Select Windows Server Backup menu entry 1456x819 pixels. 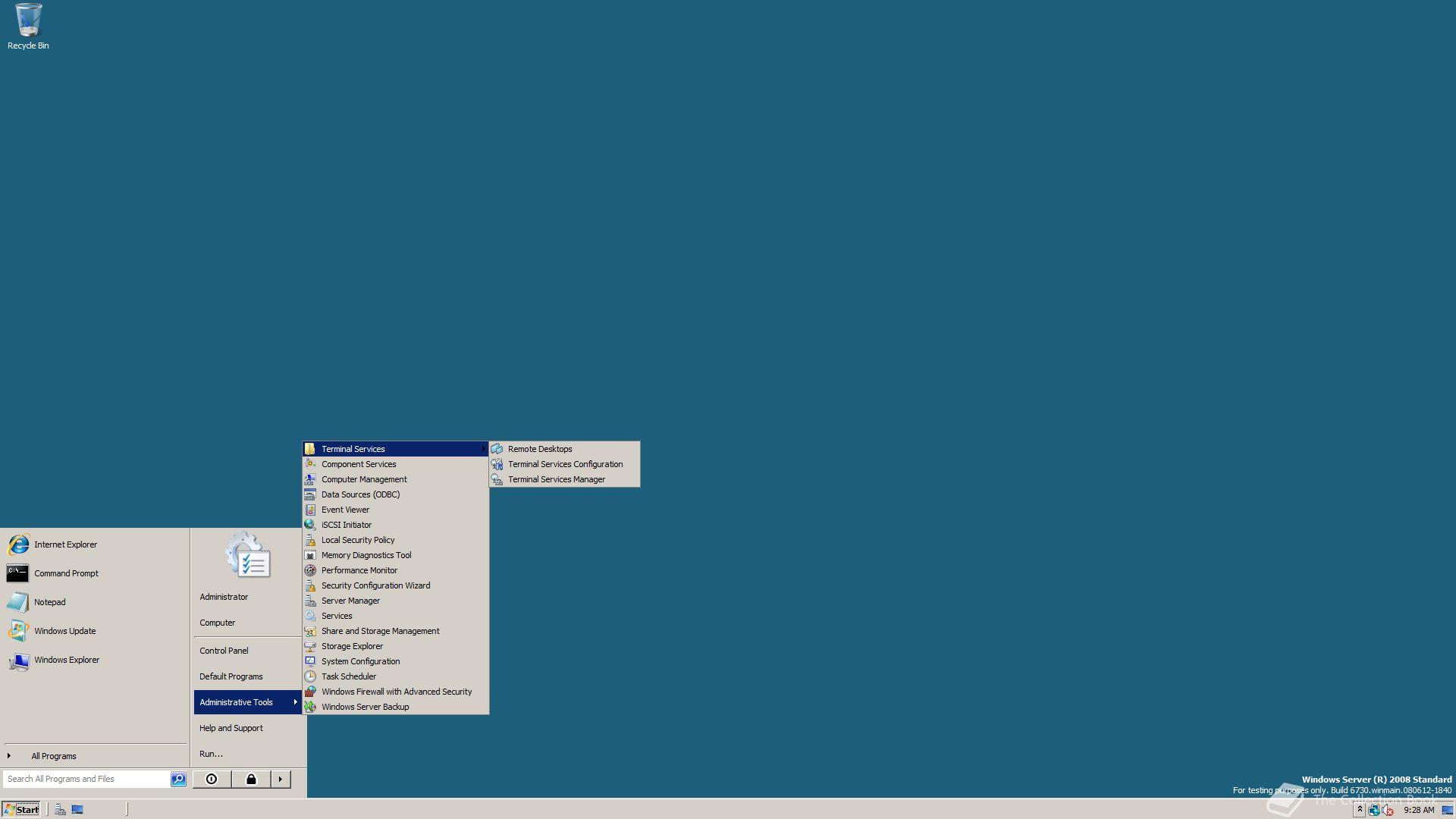click(x=395, y=707)
